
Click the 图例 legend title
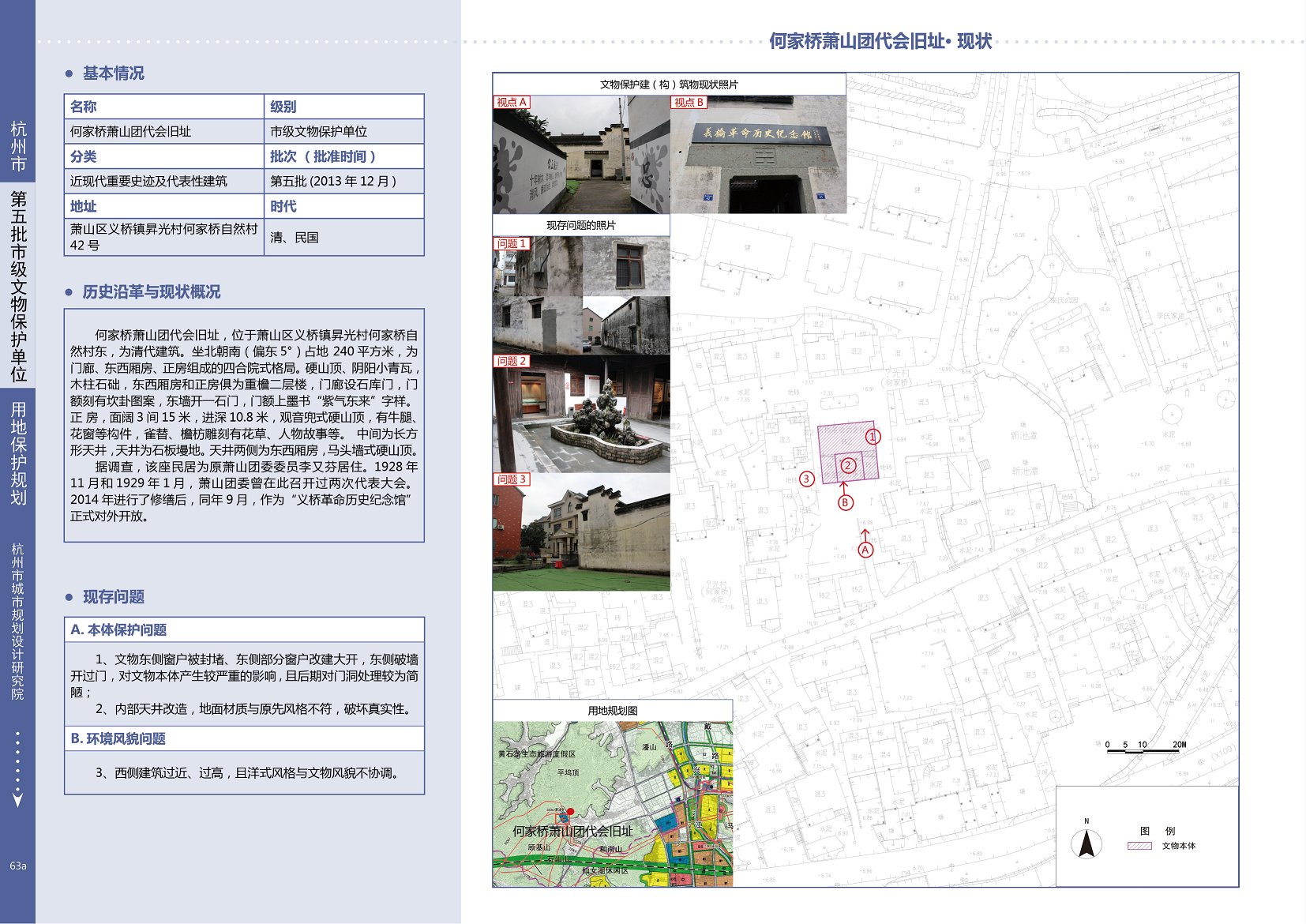1158,831
